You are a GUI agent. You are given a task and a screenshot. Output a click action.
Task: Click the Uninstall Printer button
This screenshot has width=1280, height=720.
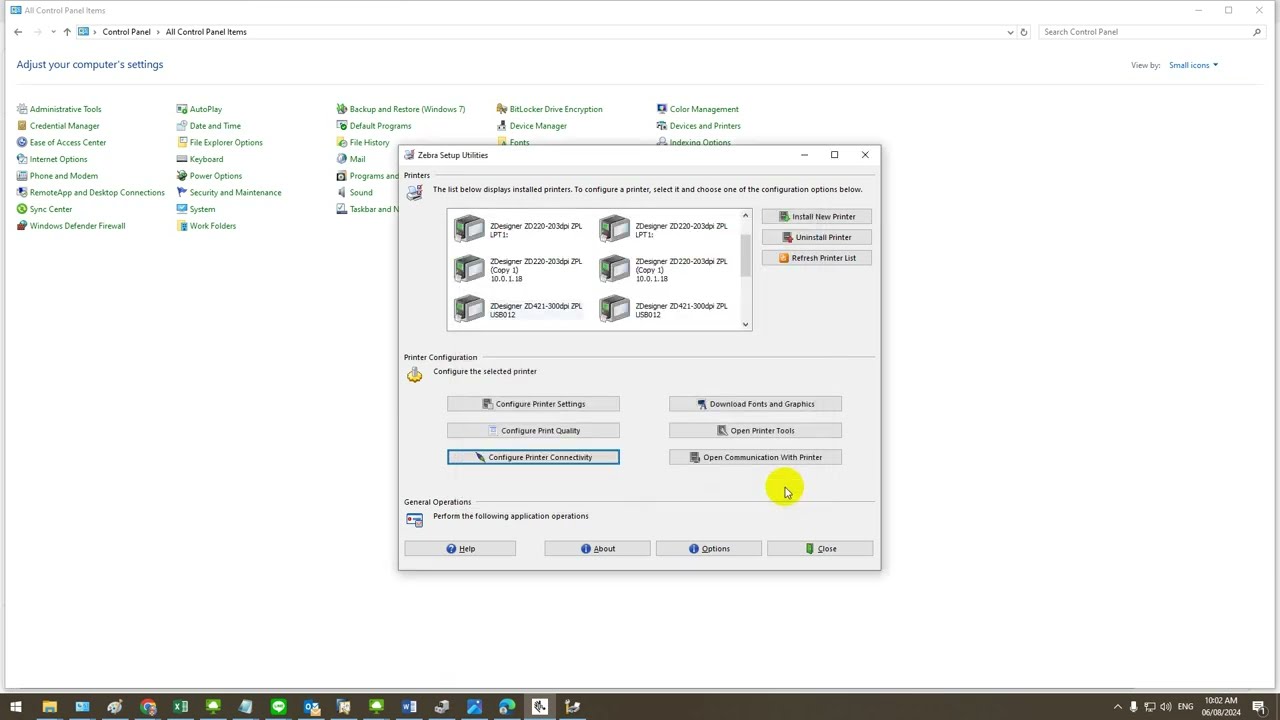coord(816,237)
